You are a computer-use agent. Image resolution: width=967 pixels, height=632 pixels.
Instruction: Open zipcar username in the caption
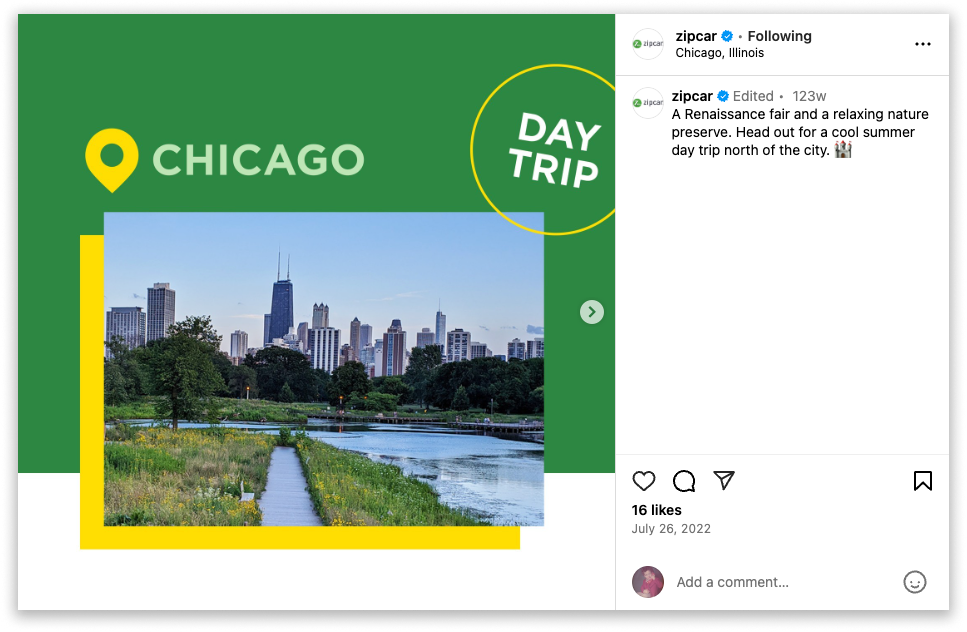pos(692,96)
